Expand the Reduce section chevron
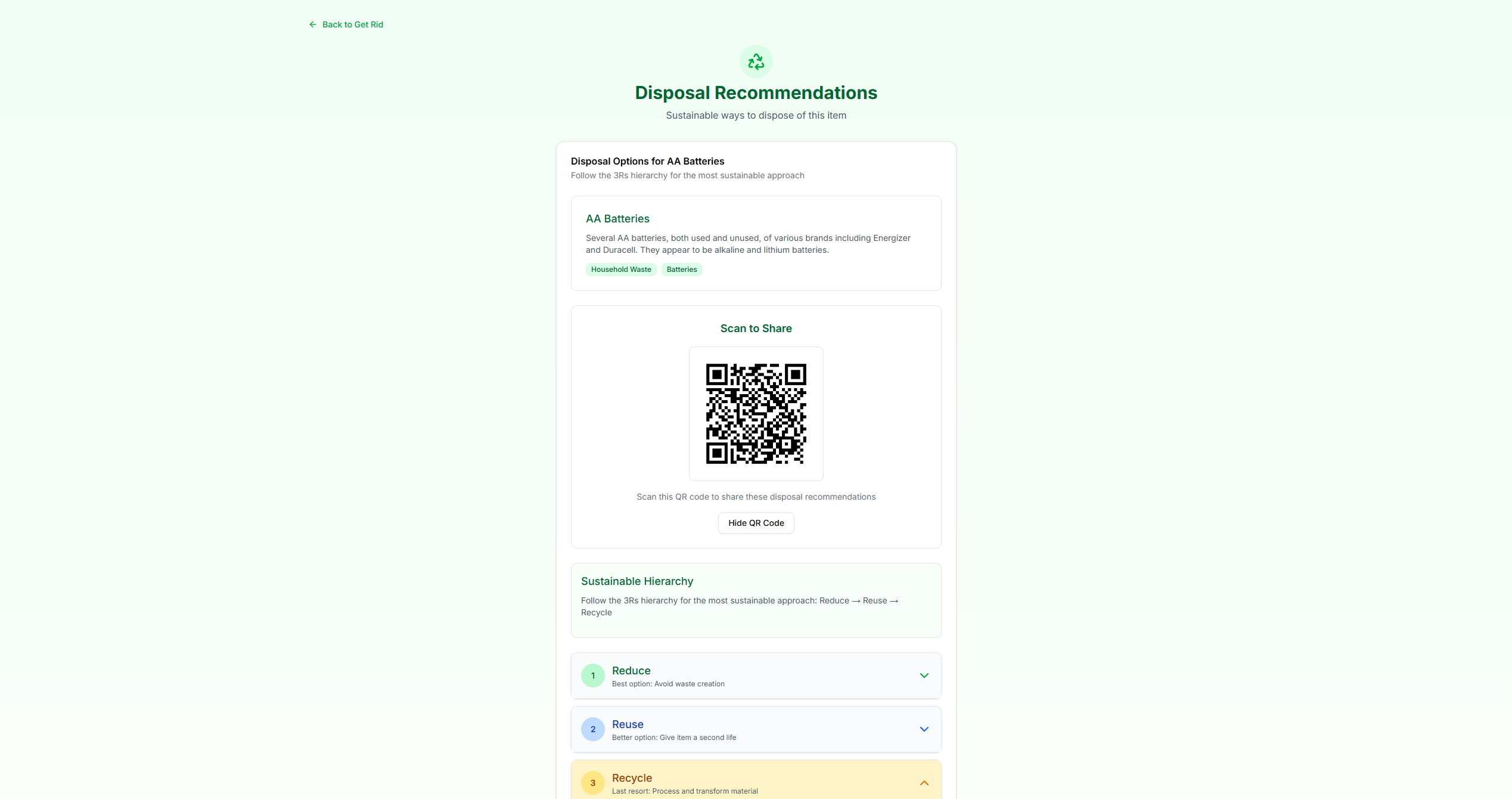The height and width of the screenshot is (799, 1512). (x=924, y=676)
